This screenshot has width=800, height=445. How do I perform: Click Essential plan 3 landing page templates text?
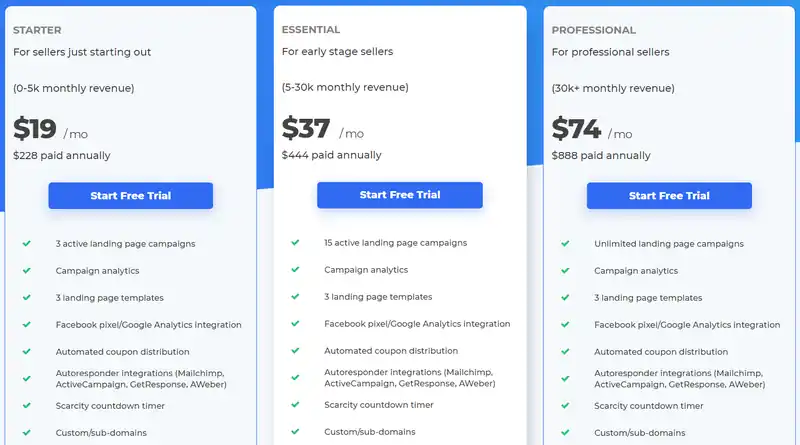[x=378, y=296]
